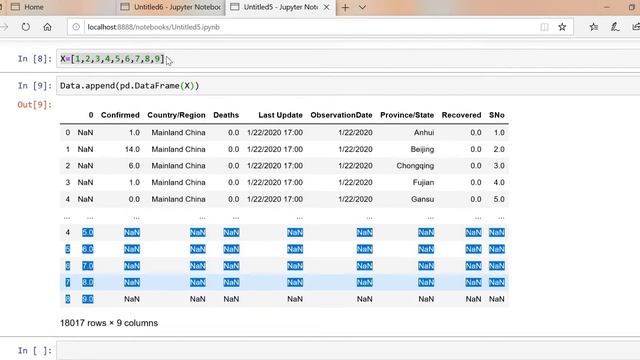Click the empty input cell at bottom
This screenshot has height=360, width=640.
(348, 350)
